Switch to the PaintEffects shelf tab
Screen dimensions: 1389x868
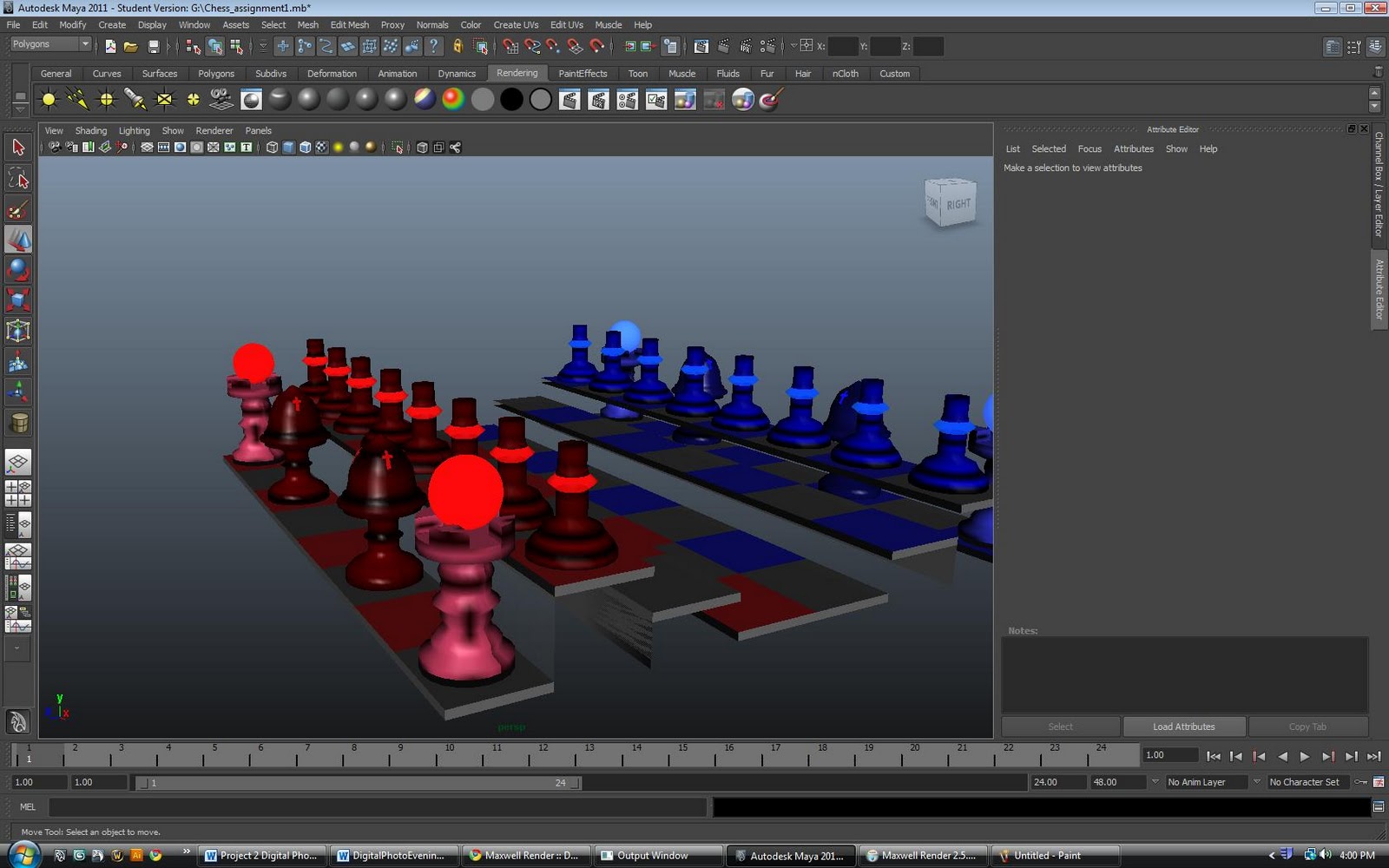[583, 74]
